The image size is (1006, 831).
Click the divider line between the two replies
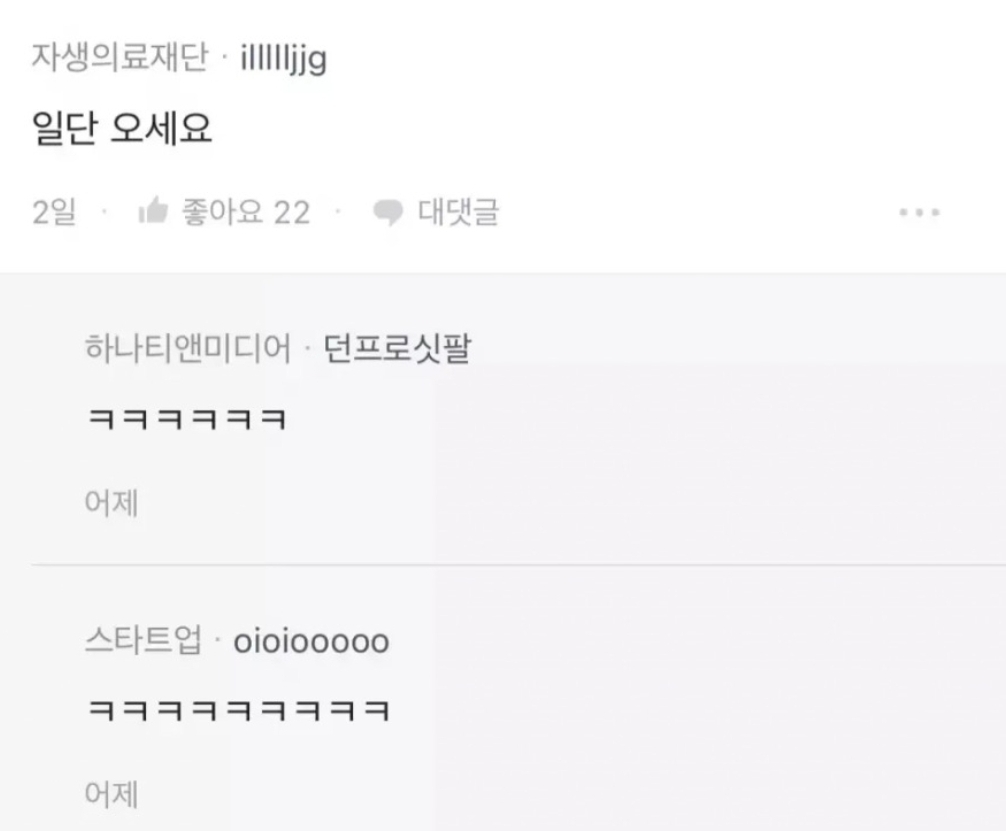tap(518, 565)
